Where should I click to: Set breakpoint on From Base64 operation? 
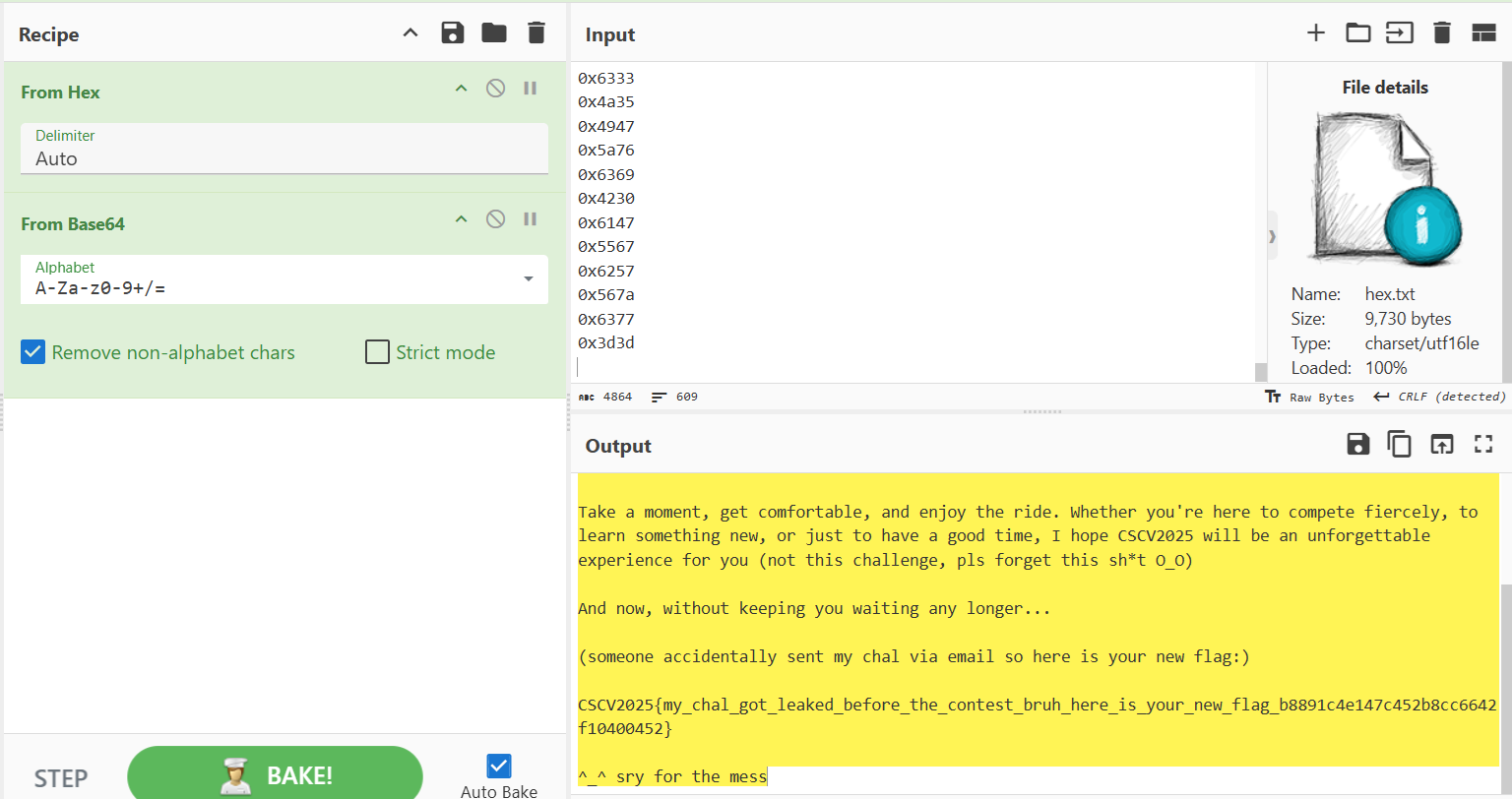pyautogui.click(x=531, y=219)
